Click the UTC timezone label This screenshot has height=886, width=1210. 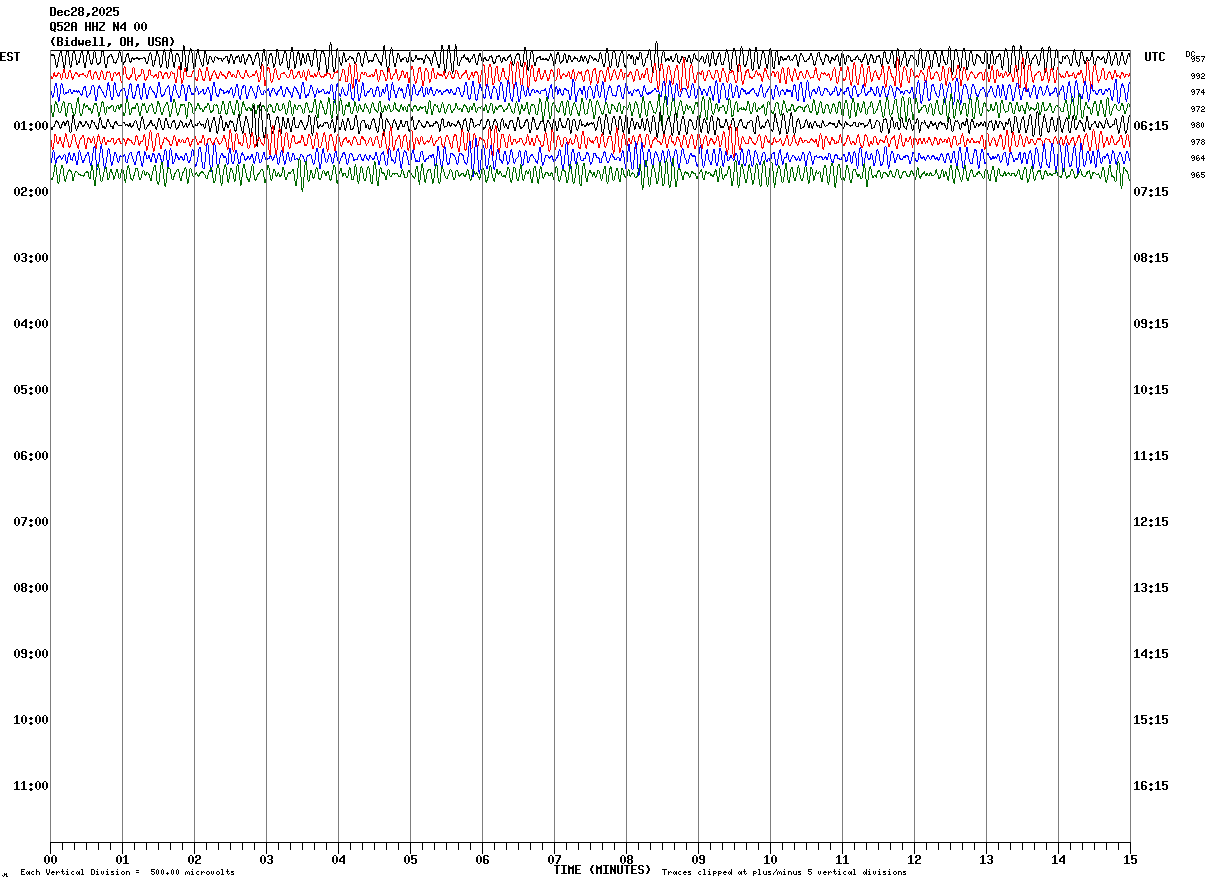1155,57
